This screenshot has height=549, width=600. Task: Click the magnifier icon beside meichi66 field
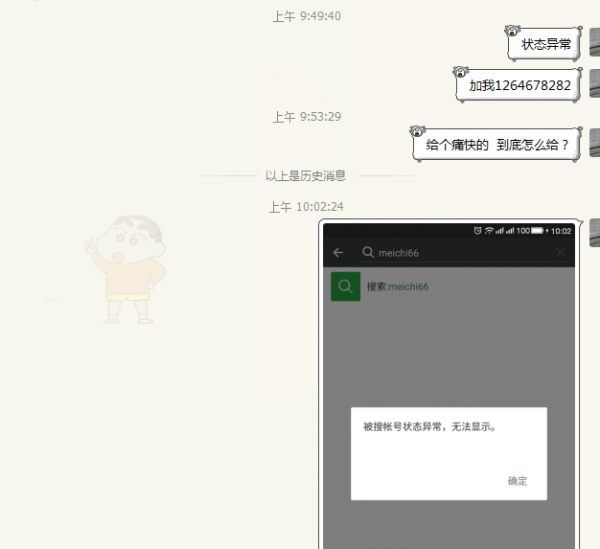[x=368, y=252]
